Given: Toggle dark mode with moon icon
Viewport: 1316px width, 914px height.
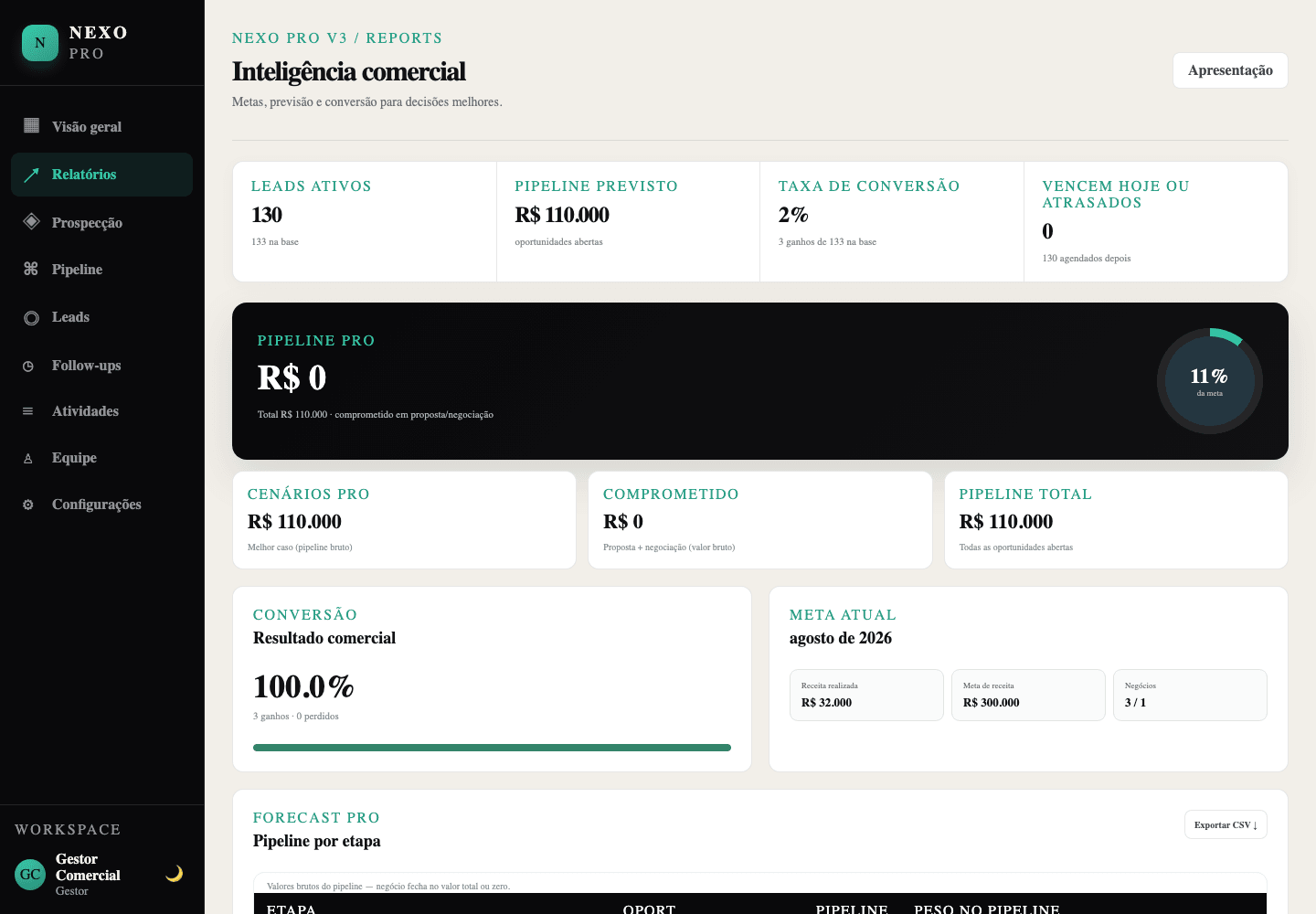Looking at the screenshot, I should [174, 874].
